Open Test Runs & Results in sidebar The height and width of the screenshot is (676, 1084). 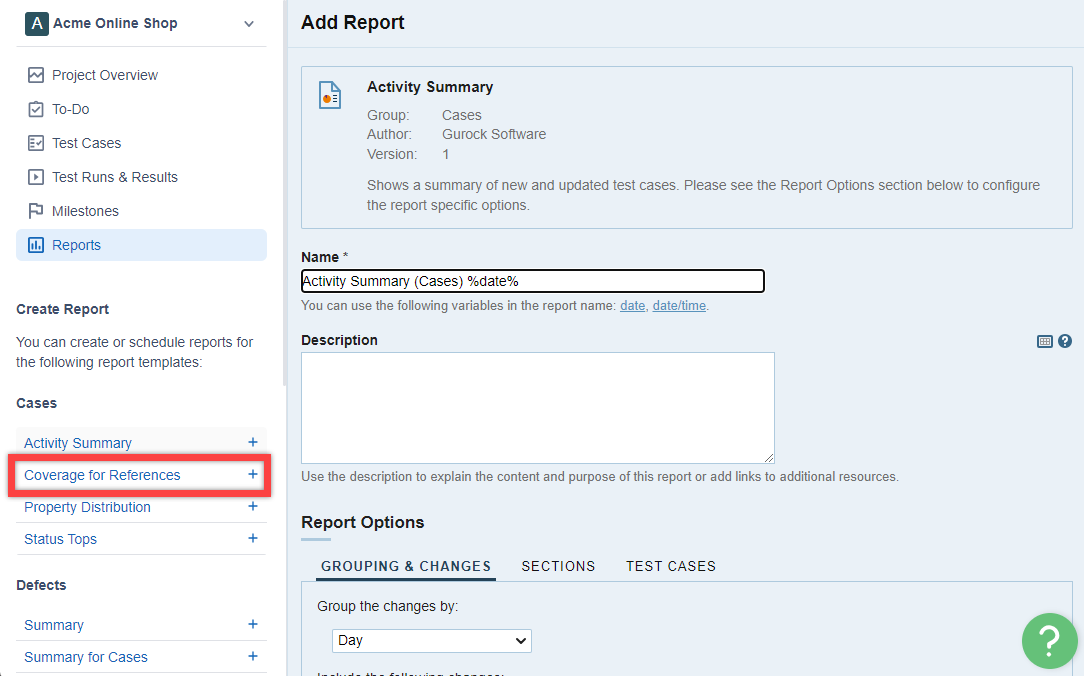pyautogui.click(x=114, y=177)
